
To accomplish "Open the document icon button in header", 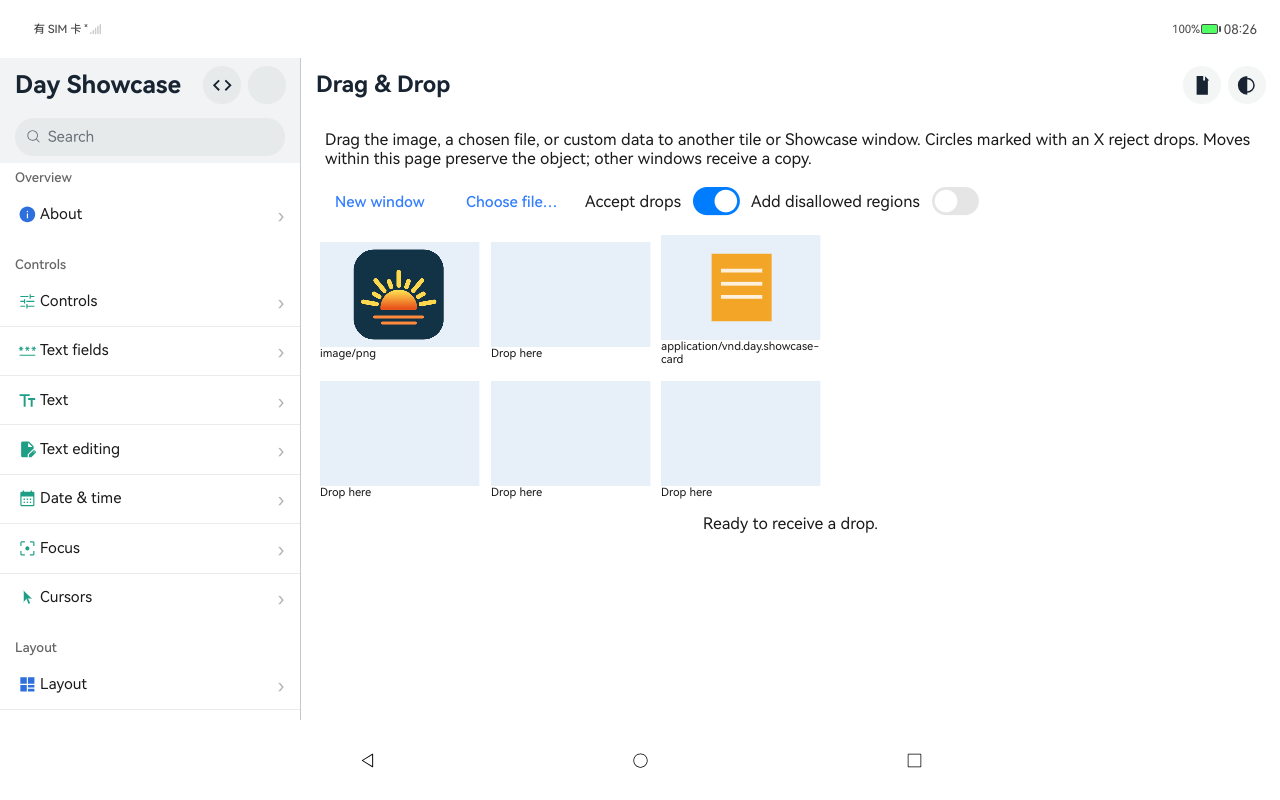I will [x=1202, y=85].
